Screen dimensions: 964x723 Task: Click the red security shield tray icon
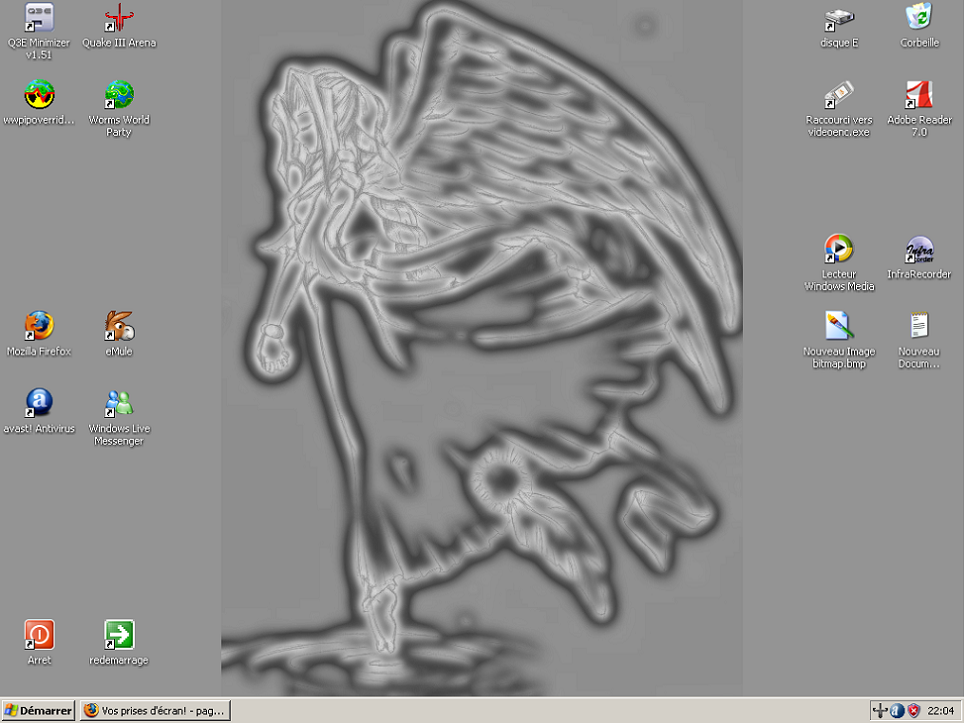coord(913,711)
